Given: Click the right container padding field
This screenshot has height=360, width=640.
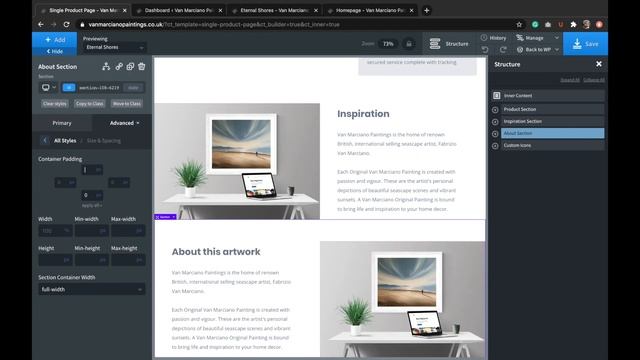Looking at the screenshot, I should tap(119, 182).
